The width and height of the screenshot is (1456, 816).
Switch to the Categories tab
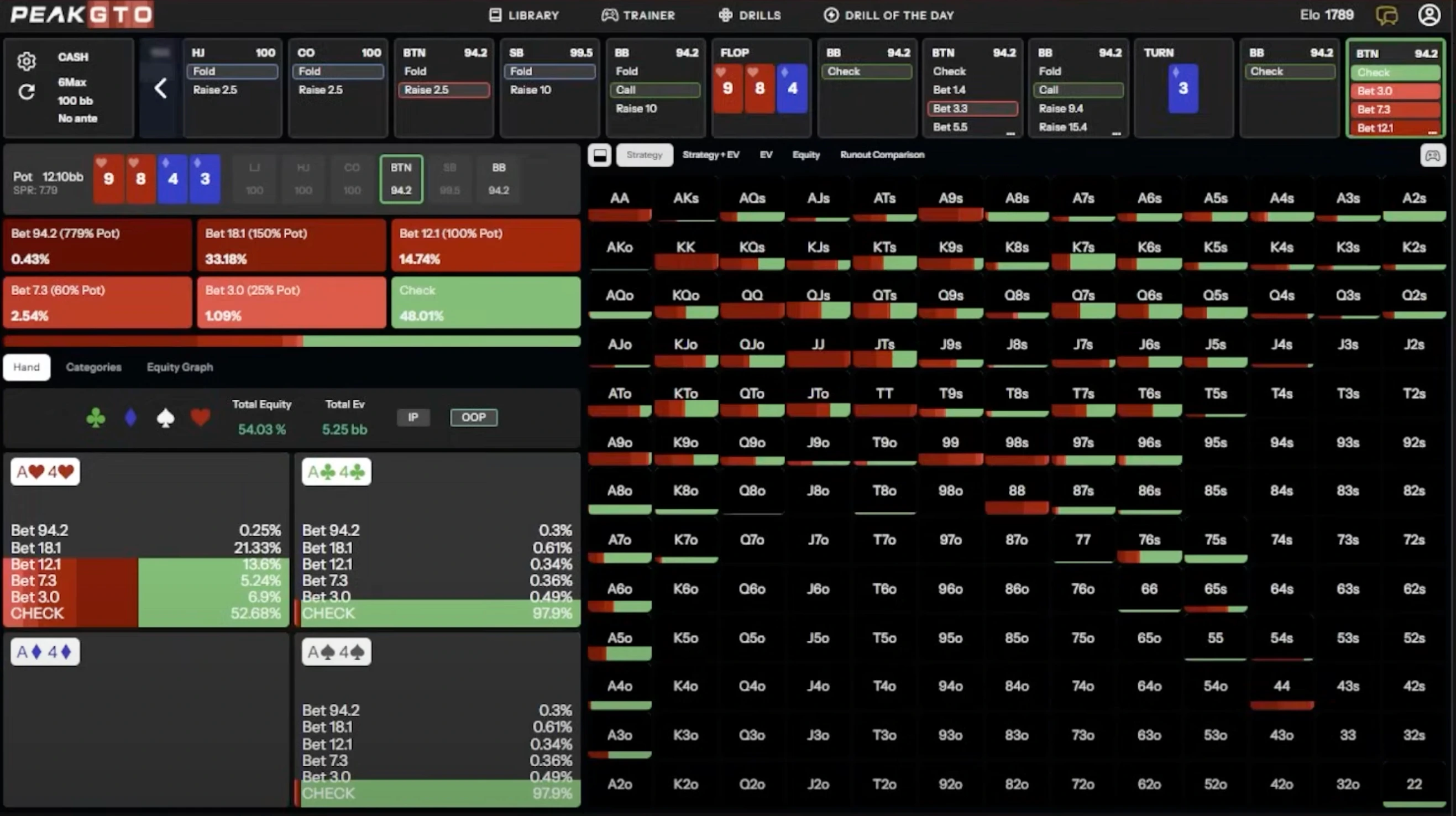tap(93, 367)
